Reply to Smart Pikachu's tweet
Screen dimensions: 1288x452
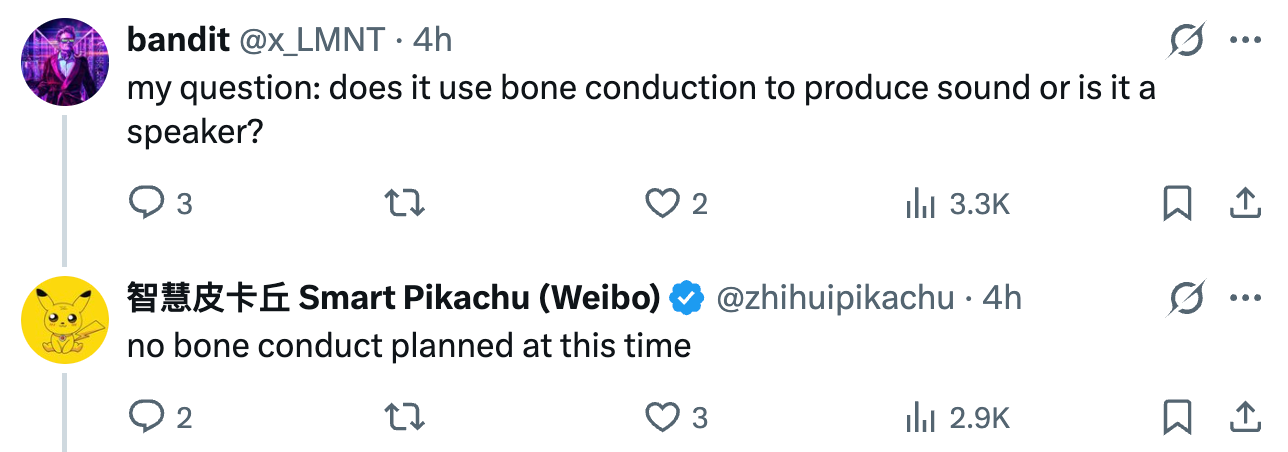[x=147, y=416]
